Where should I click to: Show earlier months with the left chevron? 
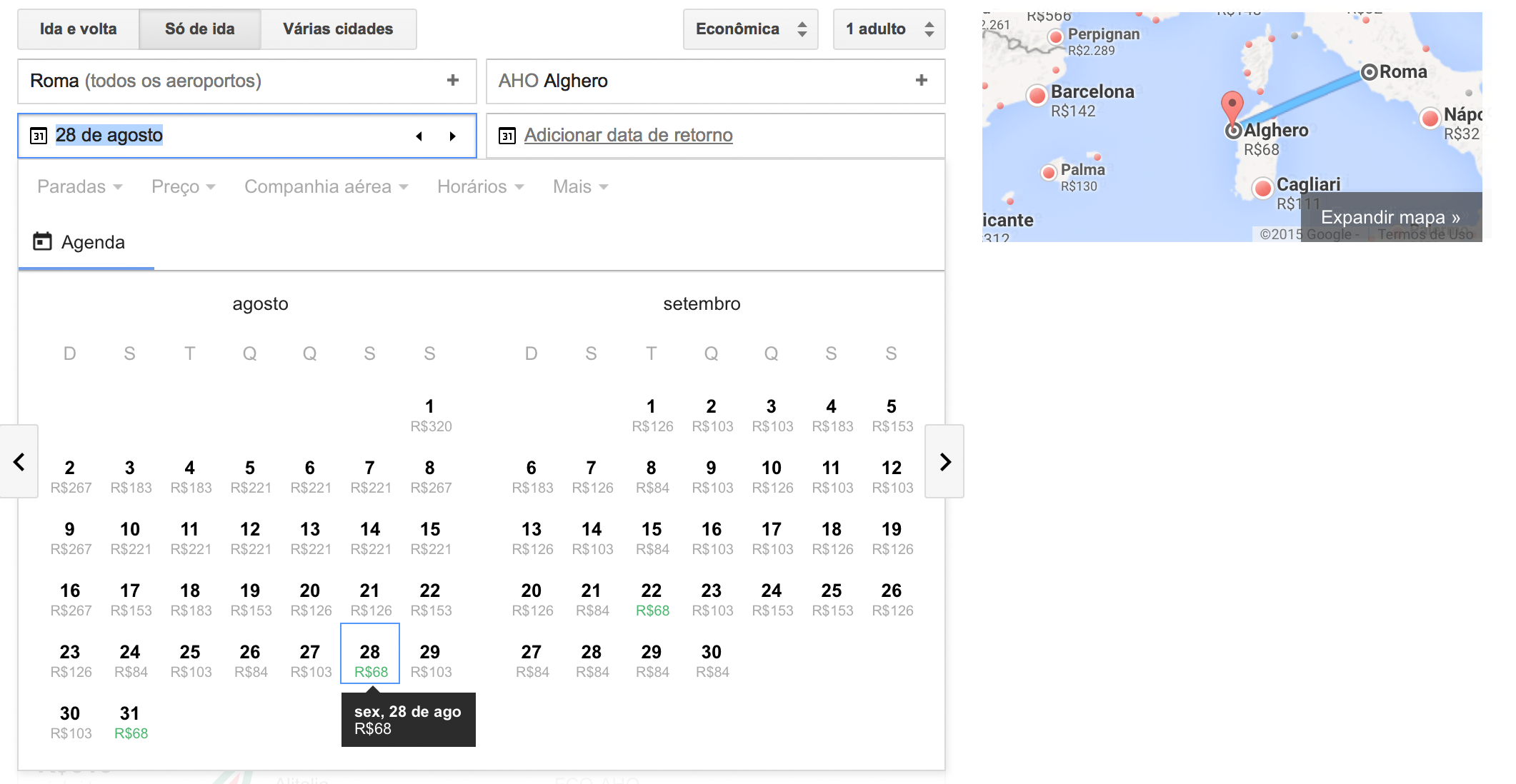pyautogui.click(x=19, y=461)
